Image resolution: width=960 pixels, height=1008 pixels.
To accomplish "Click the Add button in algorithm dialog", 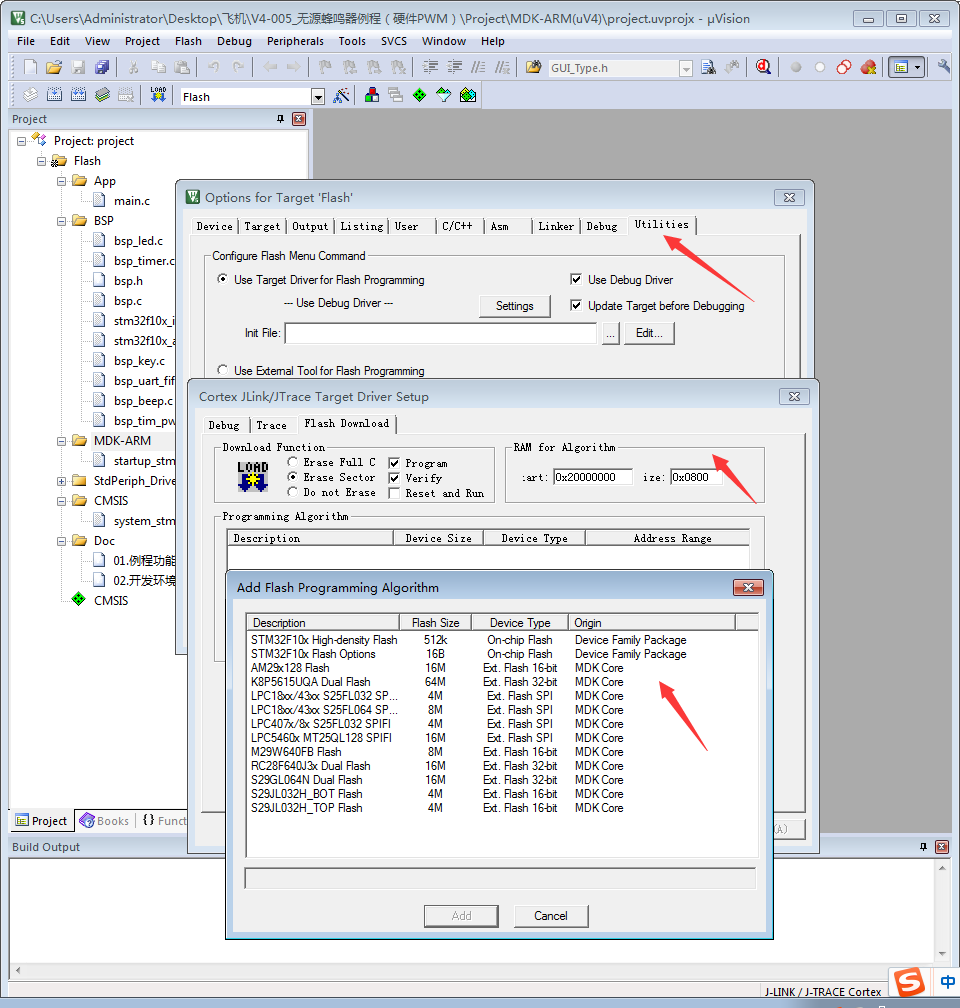I will click(x=461, y=916).
